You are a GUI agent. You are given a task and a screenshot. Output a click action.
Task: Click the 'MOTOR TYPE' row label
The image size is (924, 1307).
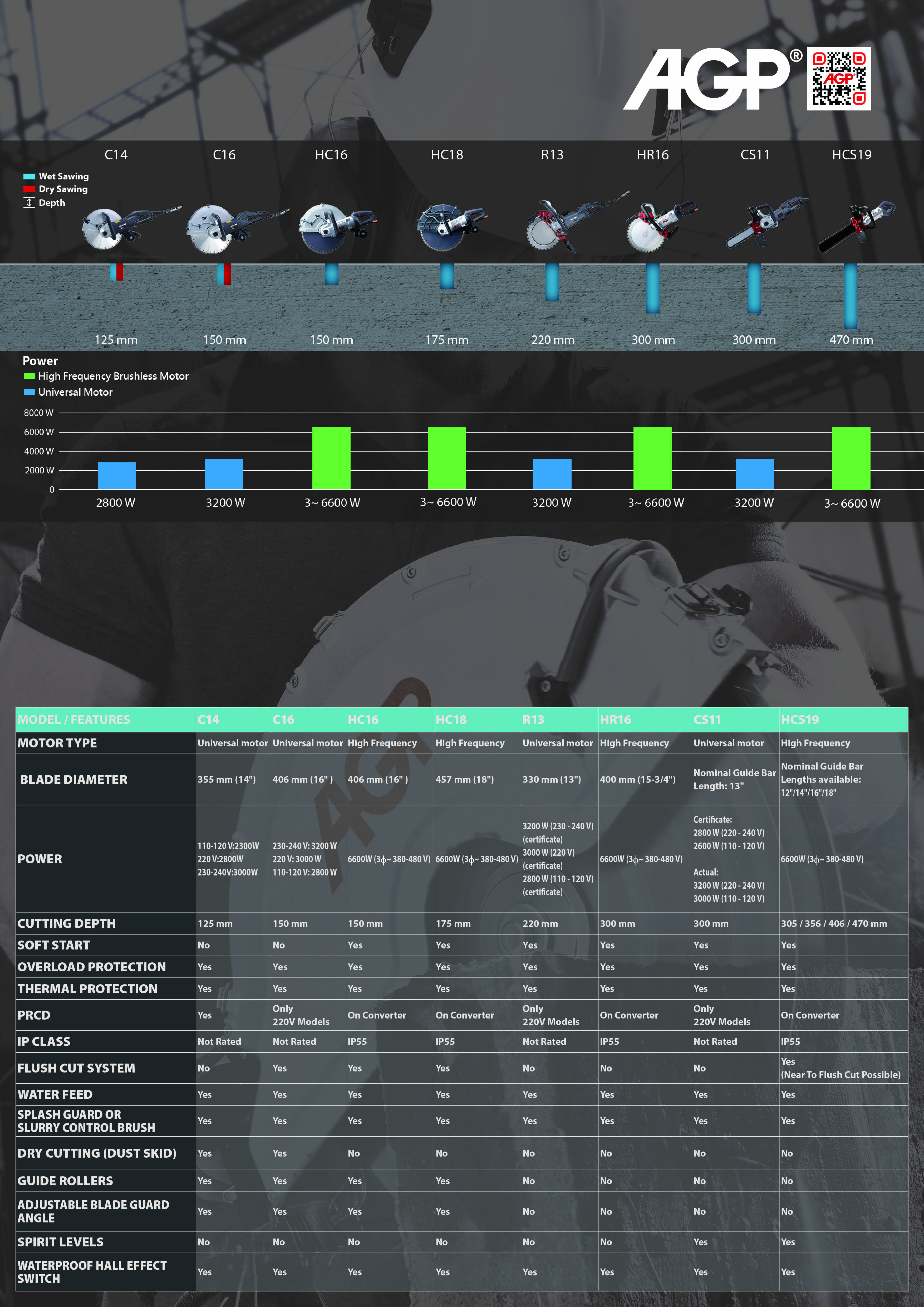pyautogui.click(x=57, y=743)
